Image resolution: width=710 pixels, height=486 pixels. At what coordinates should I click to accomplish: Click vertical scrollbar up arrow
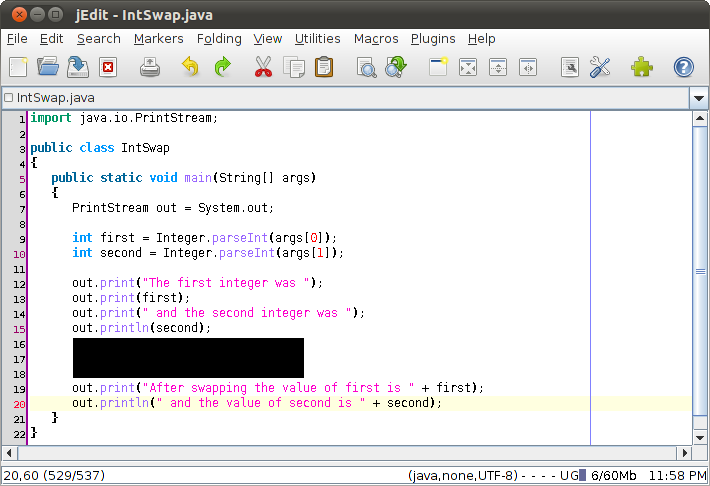(x=700, y=119)
